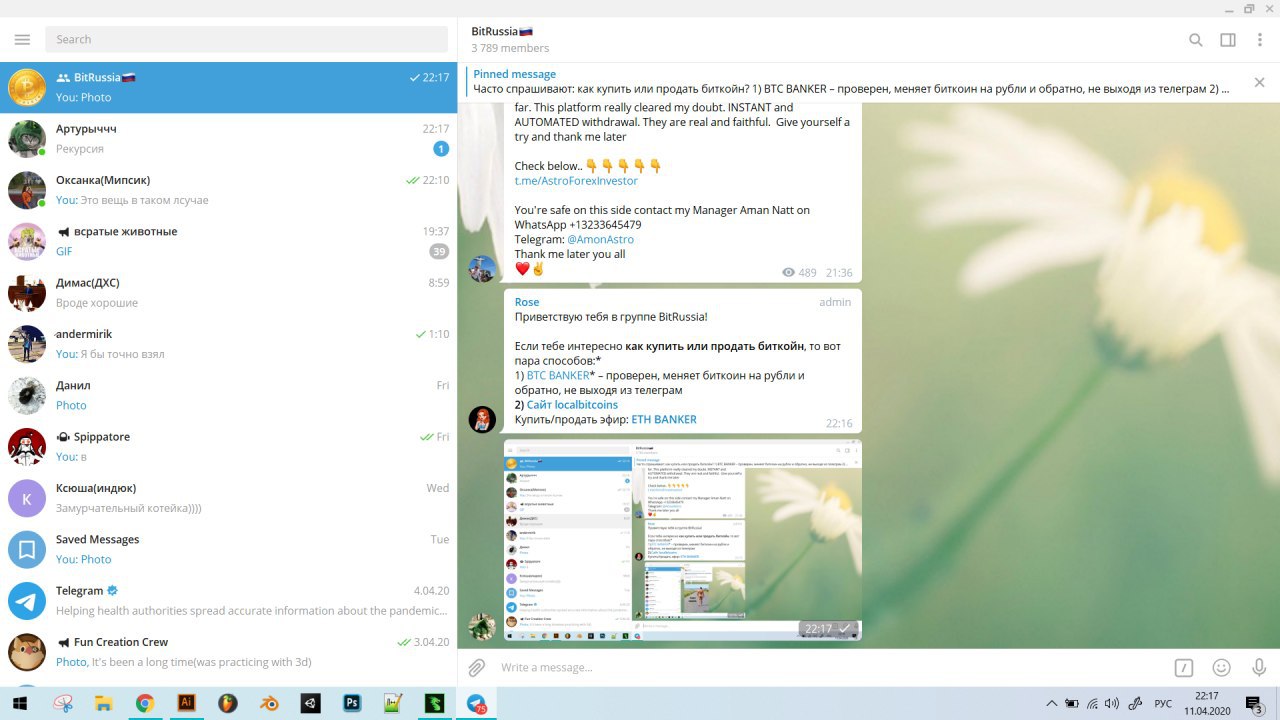Show hidden system tray icons
1280x720 pixels.
[1051, 703]
